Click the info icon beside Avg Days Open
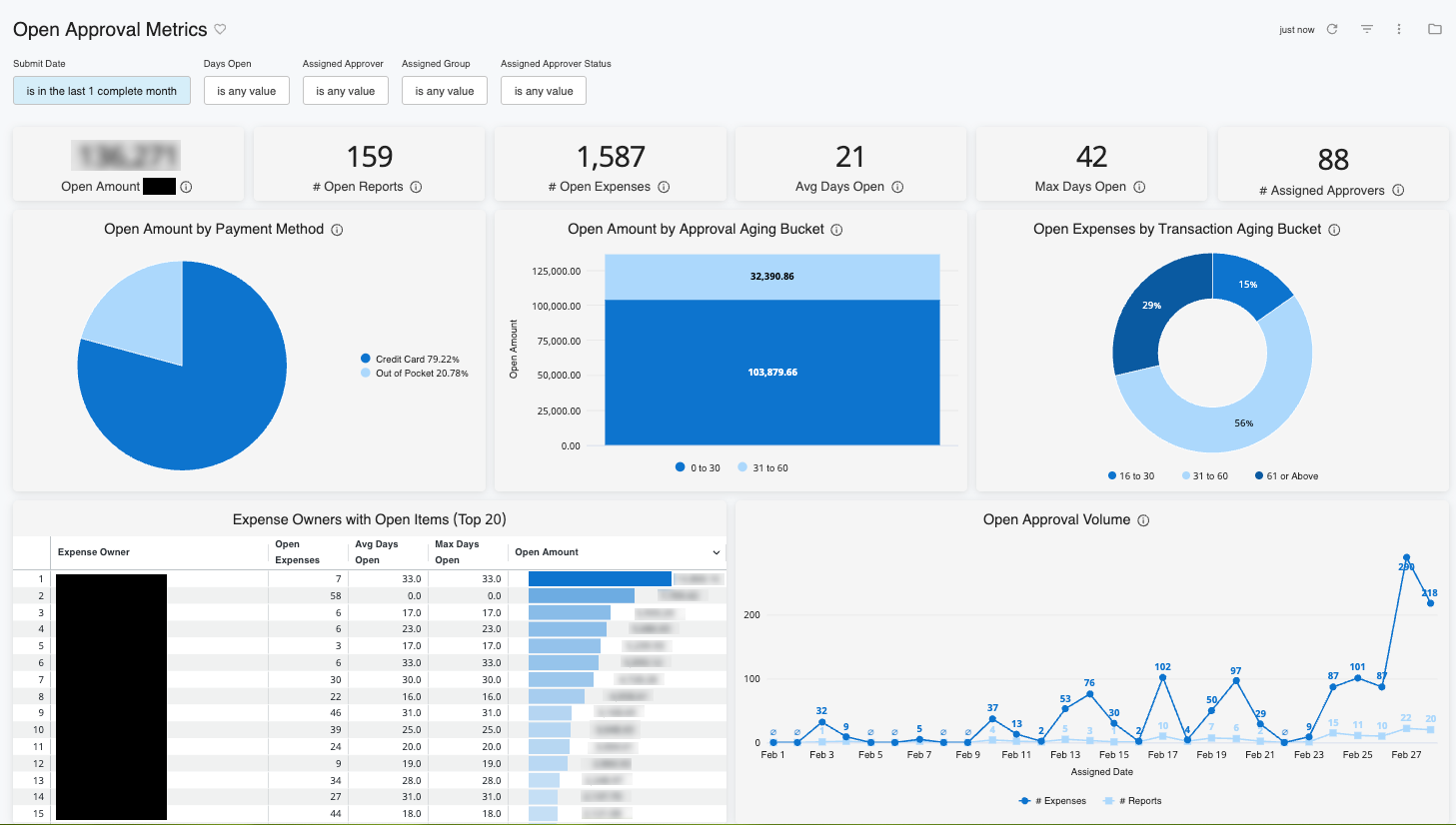Image resolution: width=1456 pixels, height=825 pixels. click(897, 187)
